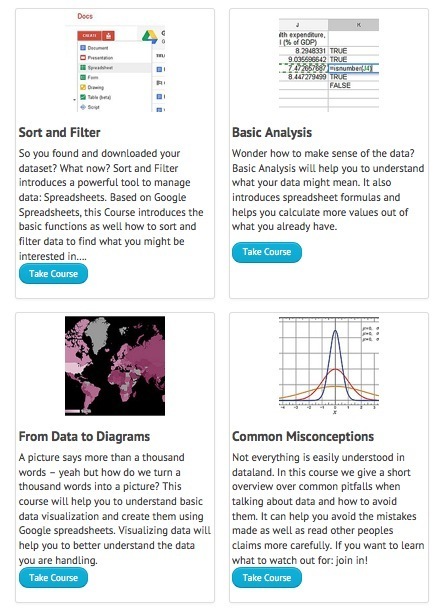Image resolution: width=443 pixels, height=612 pixels.
Task: Open the Common Misconceptions course title
Action: point(303,436)
